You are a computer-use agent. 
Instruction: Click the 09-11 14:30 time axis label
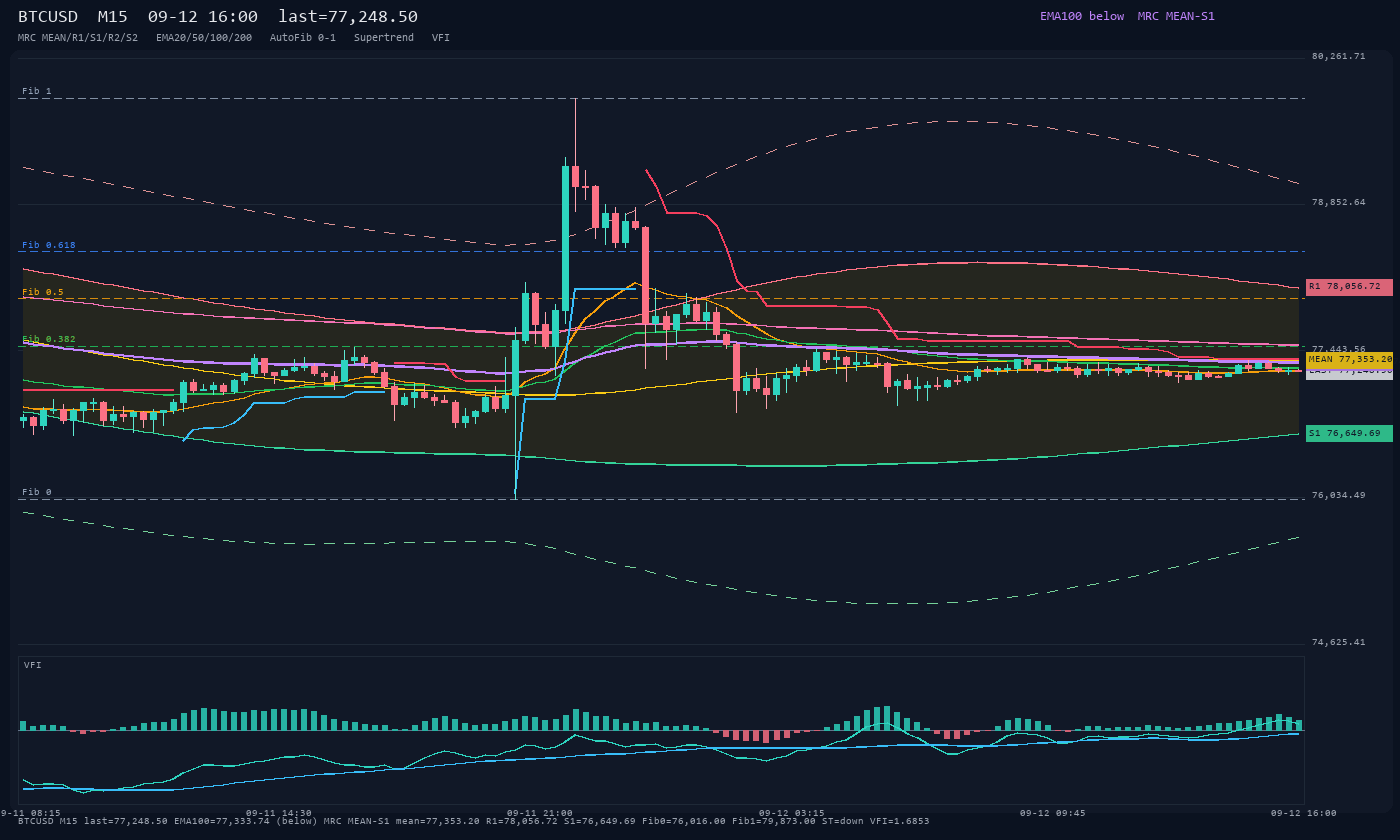[x=279, y=813]
